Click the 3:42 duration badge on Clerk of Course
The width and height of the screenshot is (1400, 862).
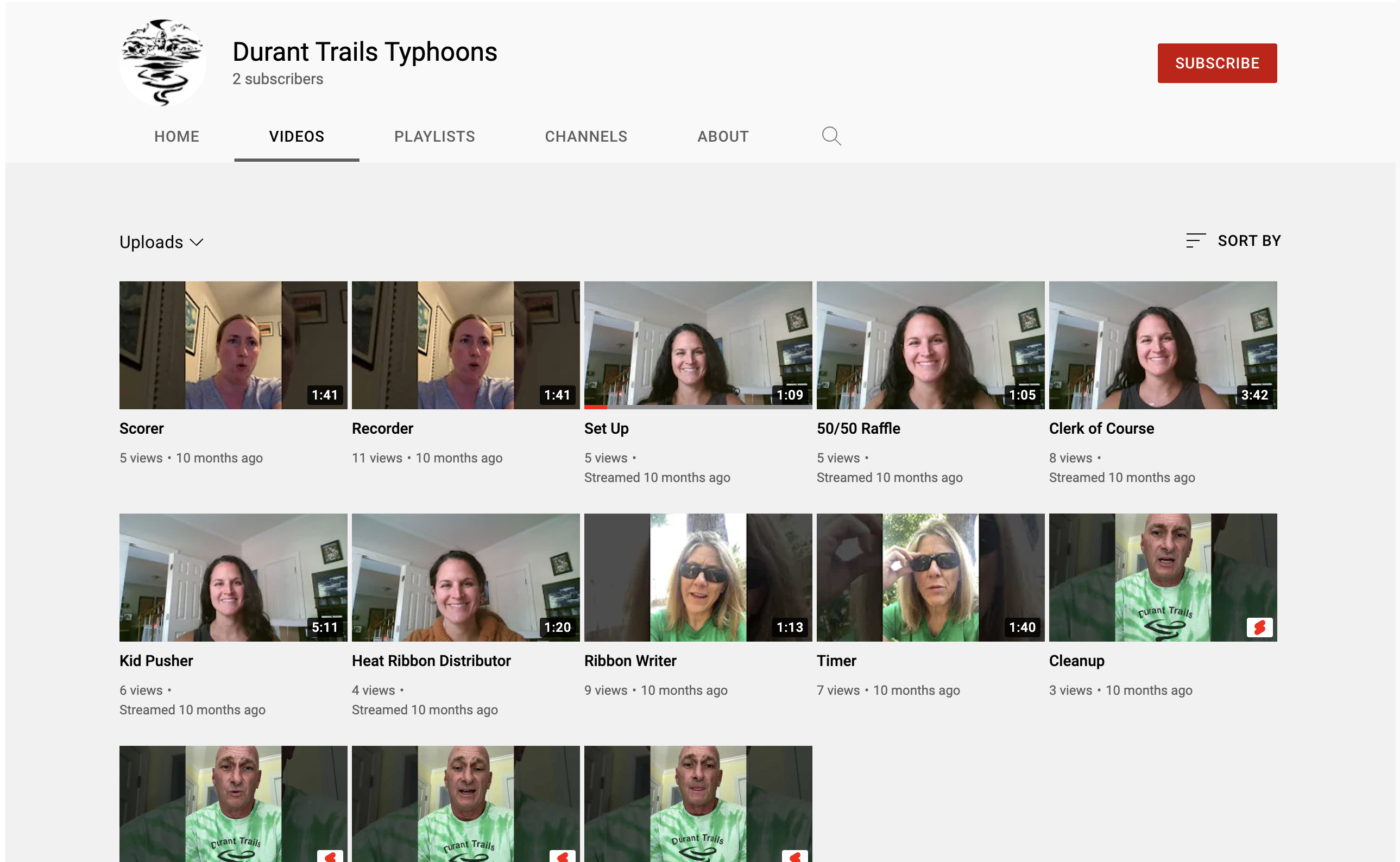point(1254,395)
